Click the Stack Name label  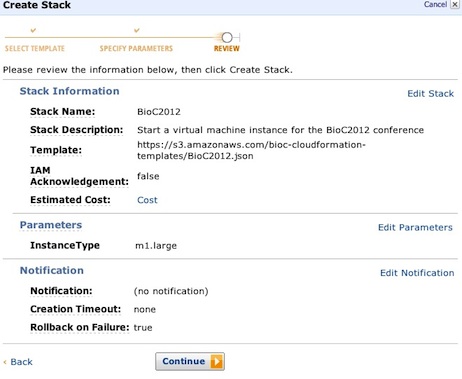pos(63,112)
